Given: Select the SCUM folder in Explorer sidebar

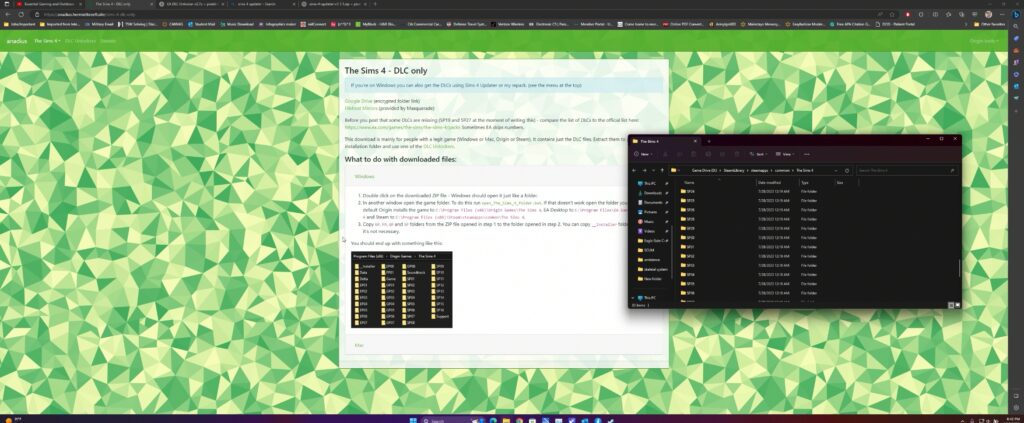Looking at the screenshot, I should pyautogui.click(x=648, y=250).
